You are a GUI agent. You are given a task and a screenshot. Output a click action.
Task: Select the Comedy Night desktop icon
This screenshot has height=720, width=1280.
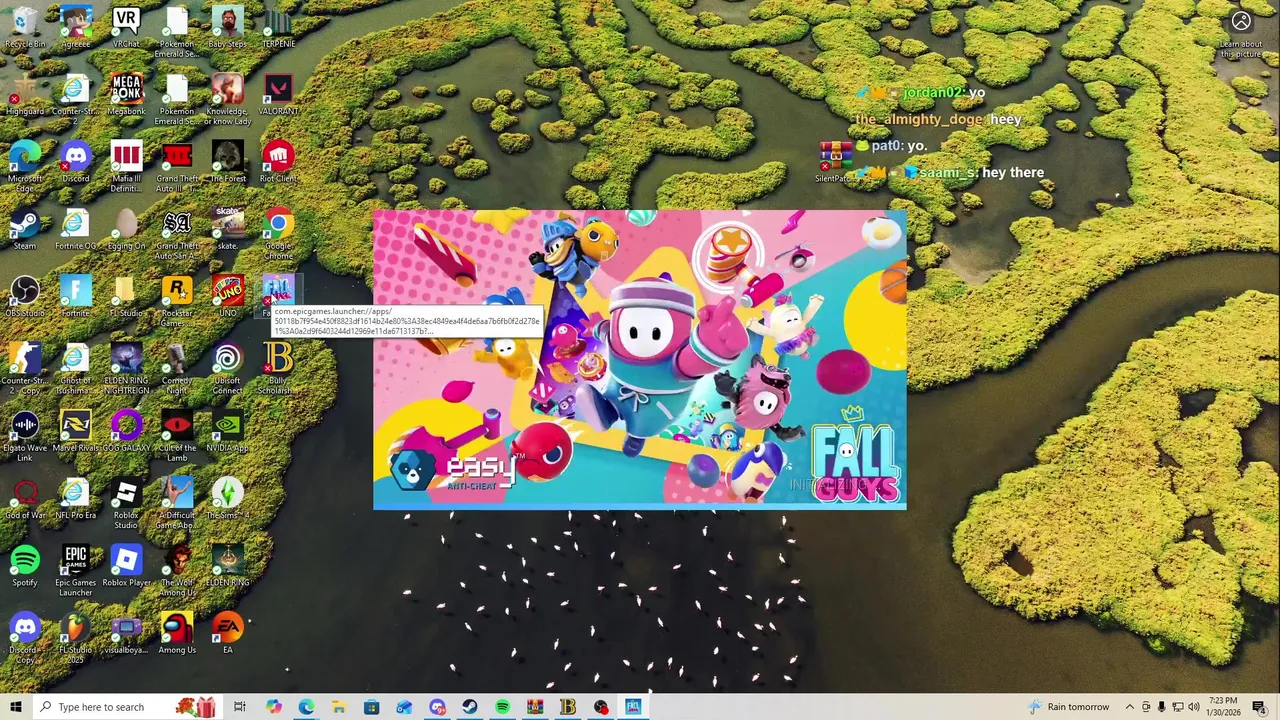(177, 368)
